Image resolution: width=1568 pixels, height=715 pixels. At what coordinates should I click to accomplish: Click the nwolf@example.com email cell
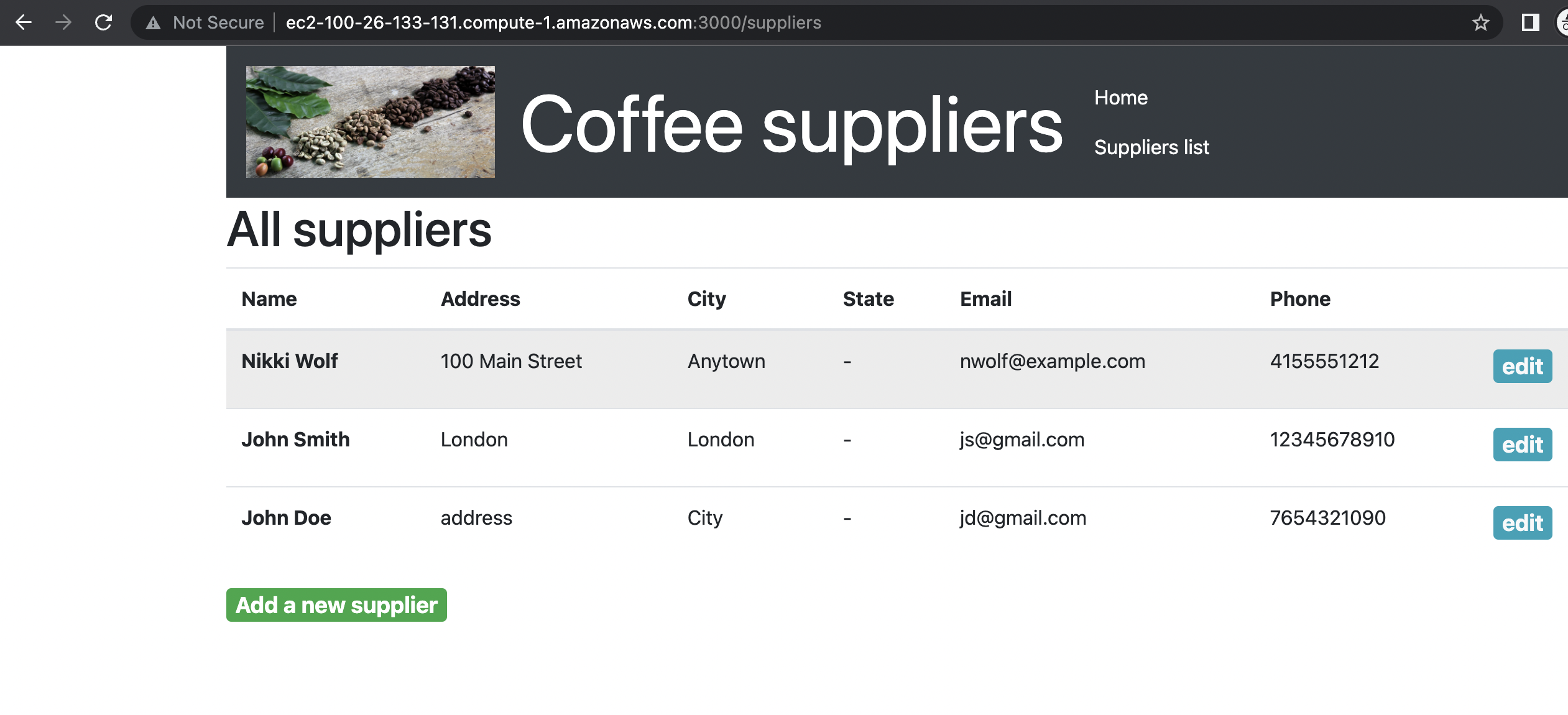click(x=1052, y=361)
